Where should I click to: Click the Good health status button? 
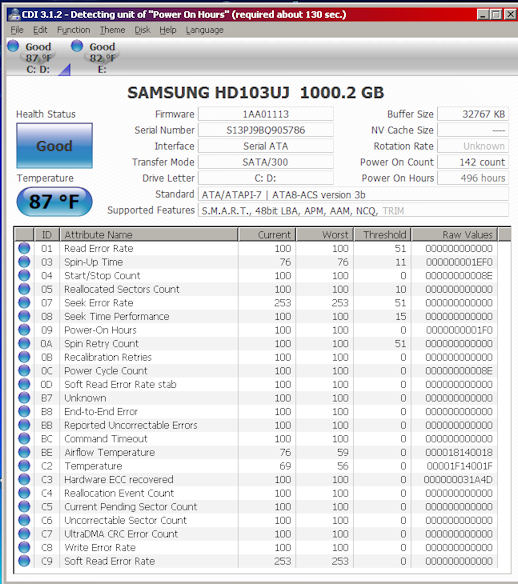point(54,146)
